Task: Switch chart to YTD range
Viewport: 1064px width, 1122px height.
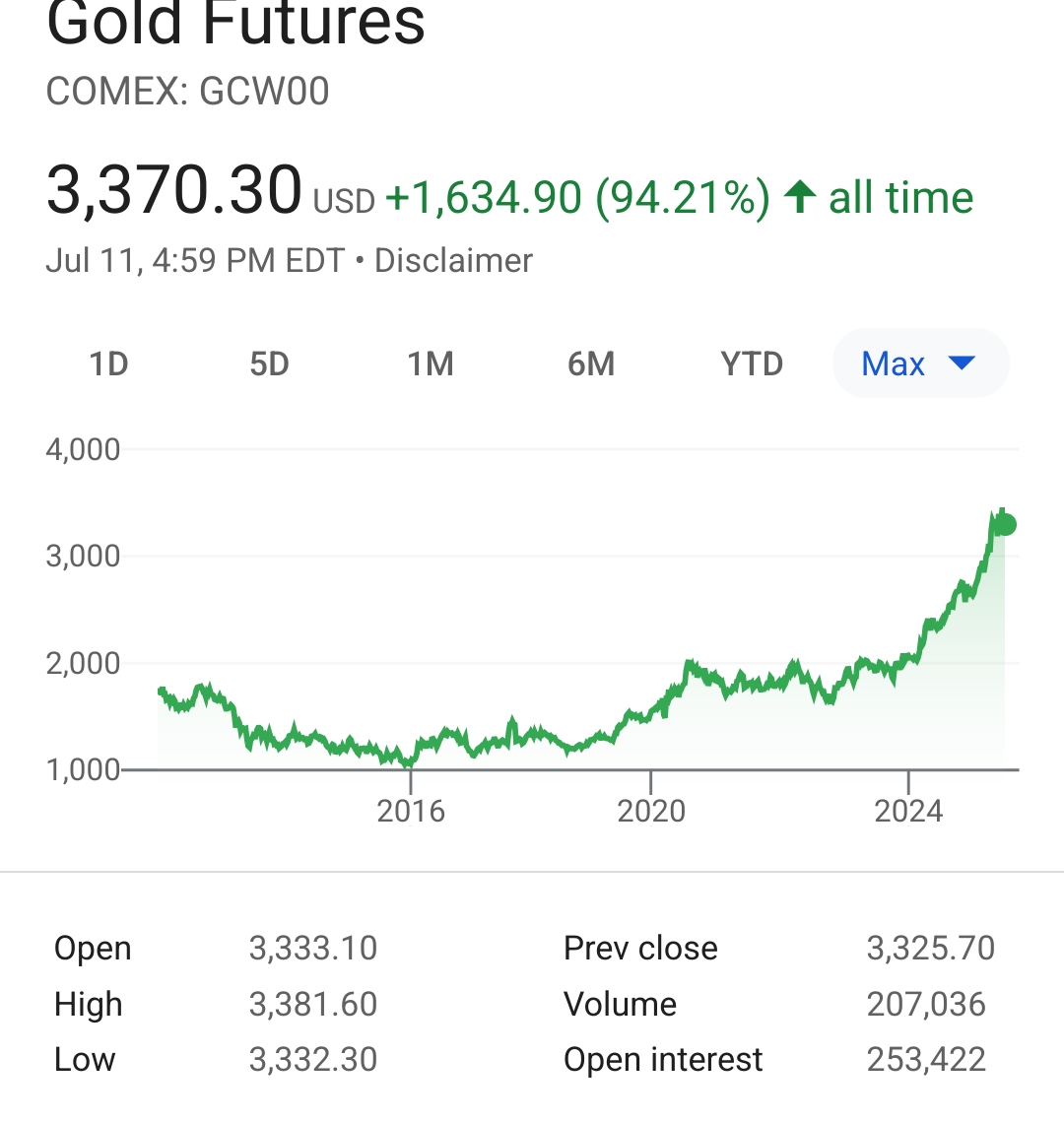Action: click(752, 364)
